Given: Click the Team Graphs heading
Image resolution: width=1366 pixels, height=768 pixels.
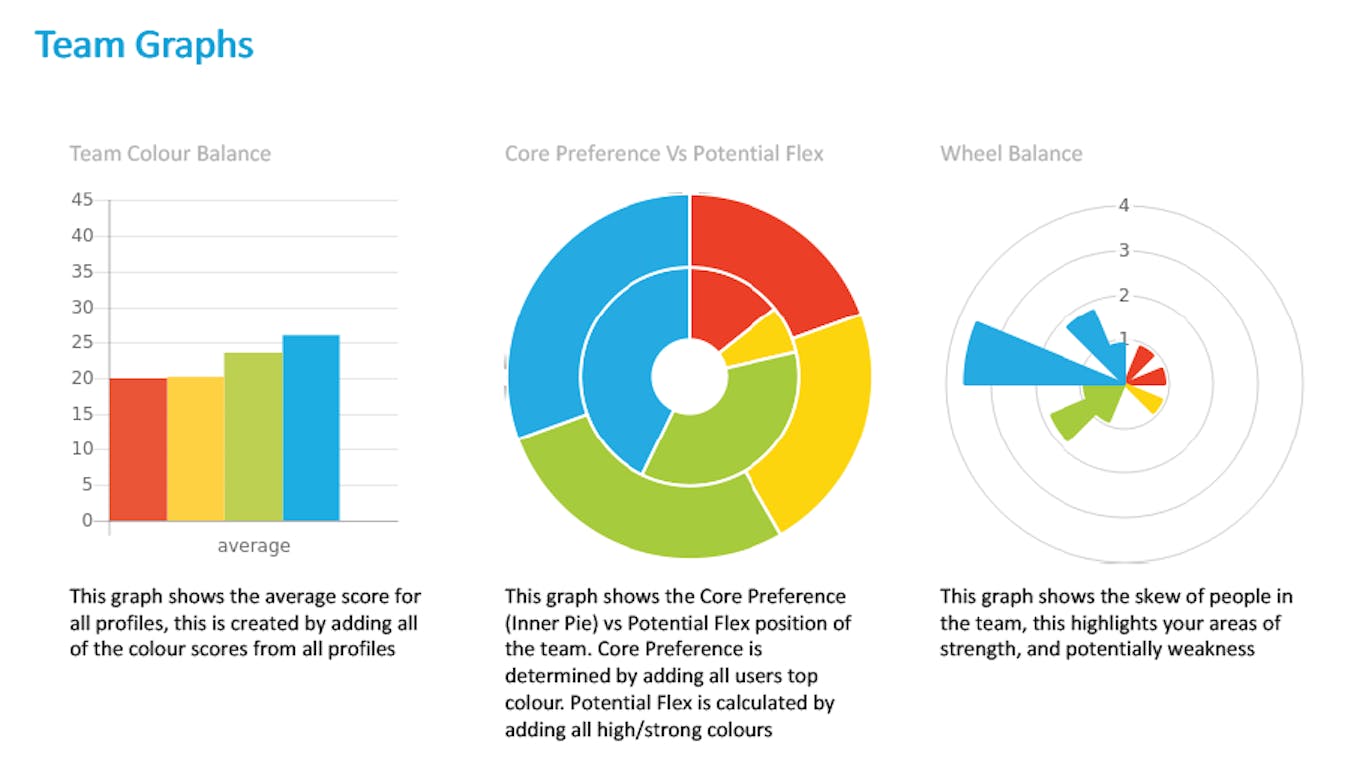Looking at the screenshot, I should coord(144,45).
